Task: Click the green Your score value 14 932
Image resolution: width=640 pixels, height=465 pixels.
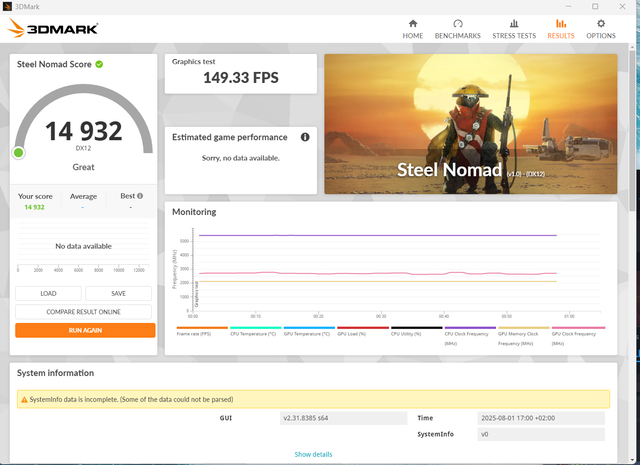Action: pos(34,207)
